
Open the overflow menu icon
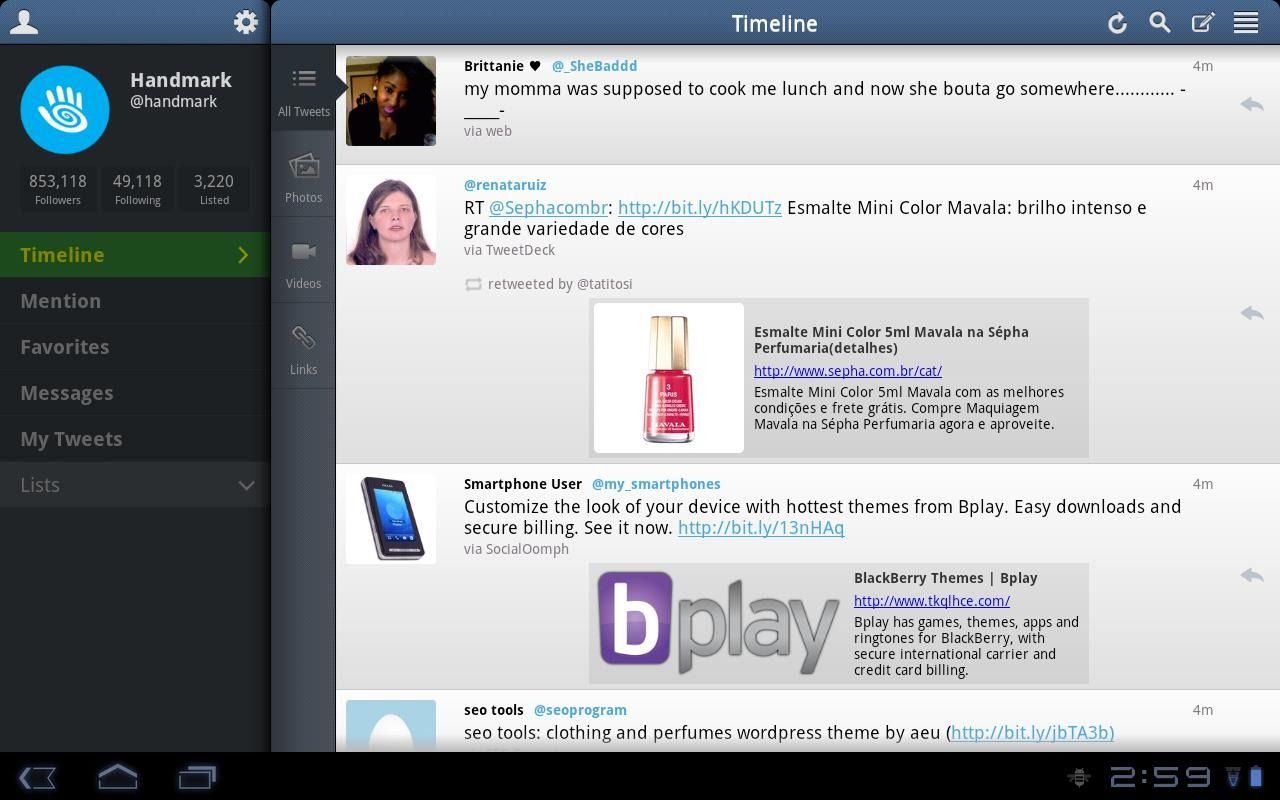point(1246,23)
